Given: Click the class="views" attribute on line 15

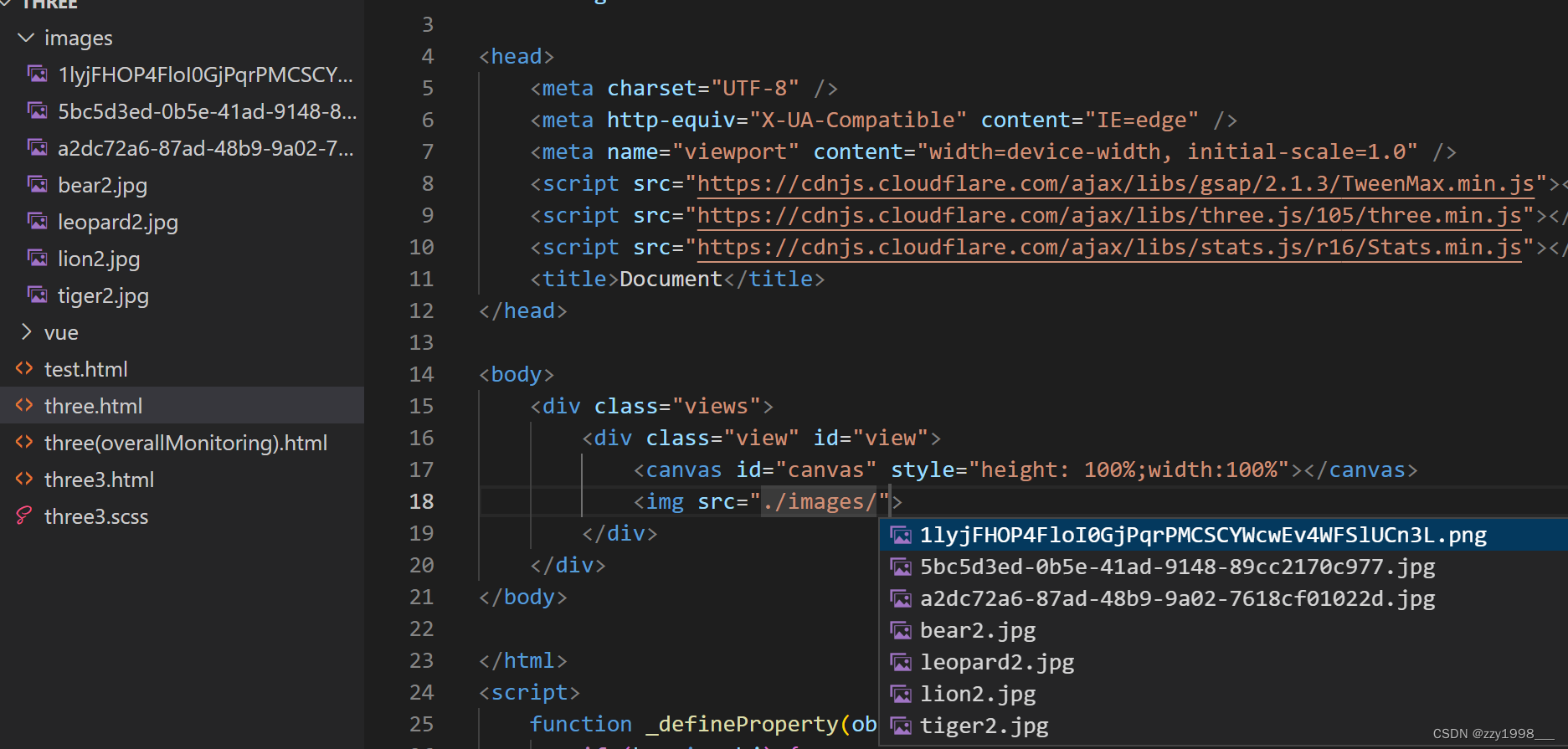Looking at the screenshot, I should coord(677,406).
